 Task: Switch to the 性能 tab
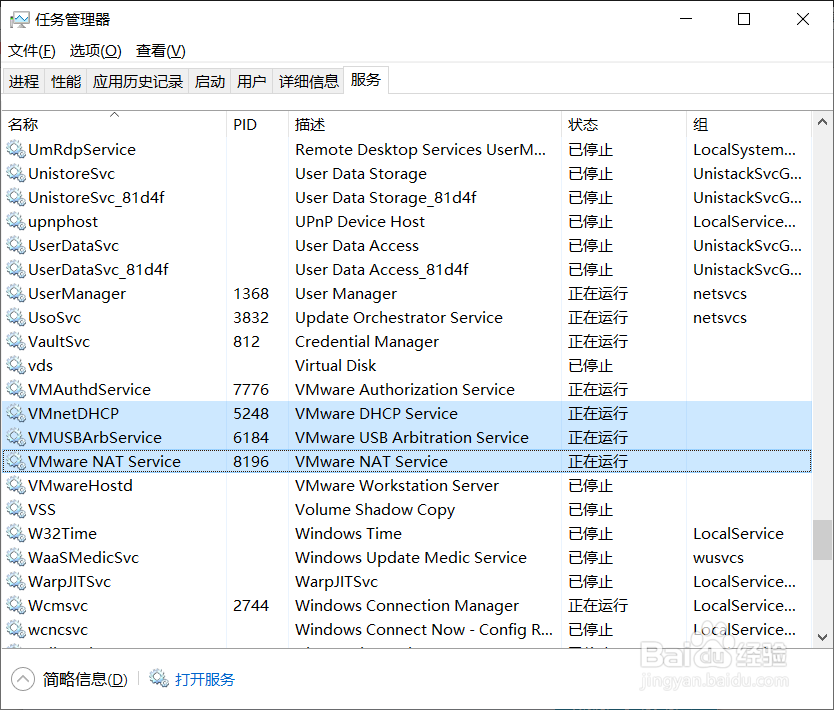66,82
